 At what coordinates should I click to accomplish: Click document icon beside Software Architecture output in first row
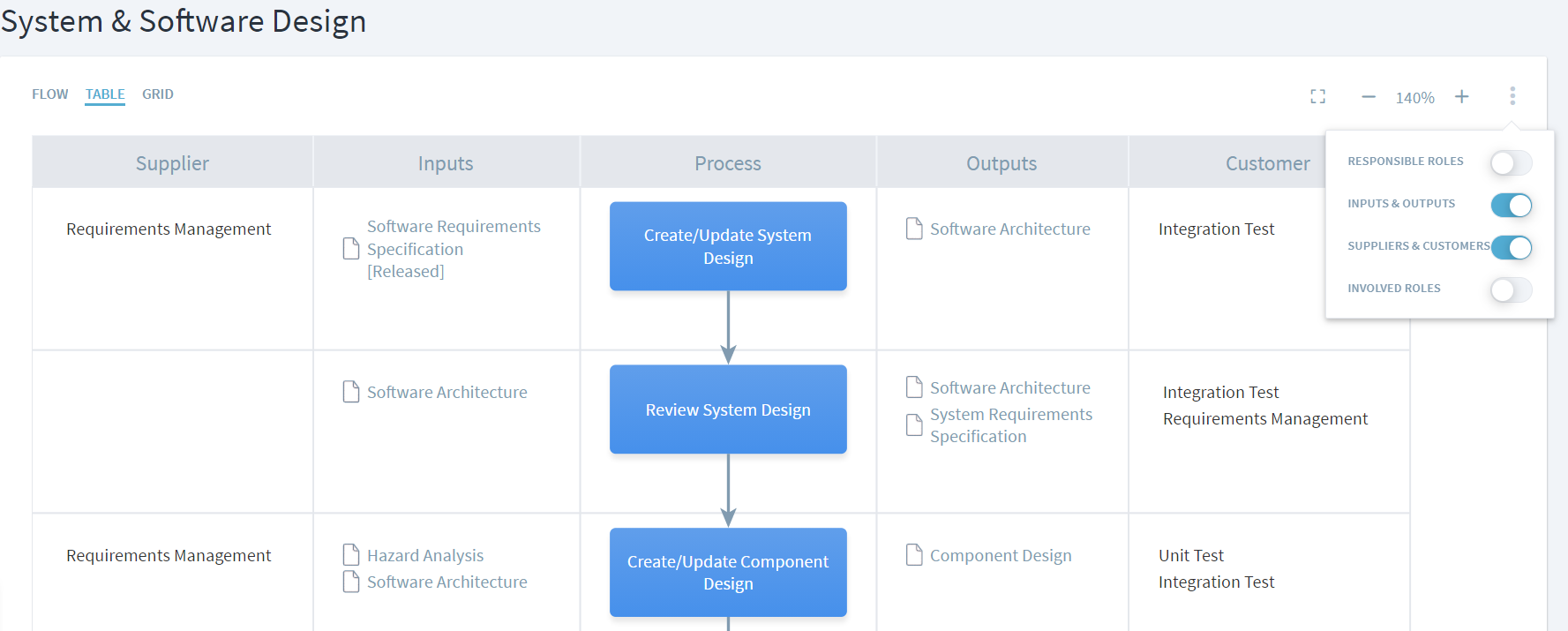[914, 229]
